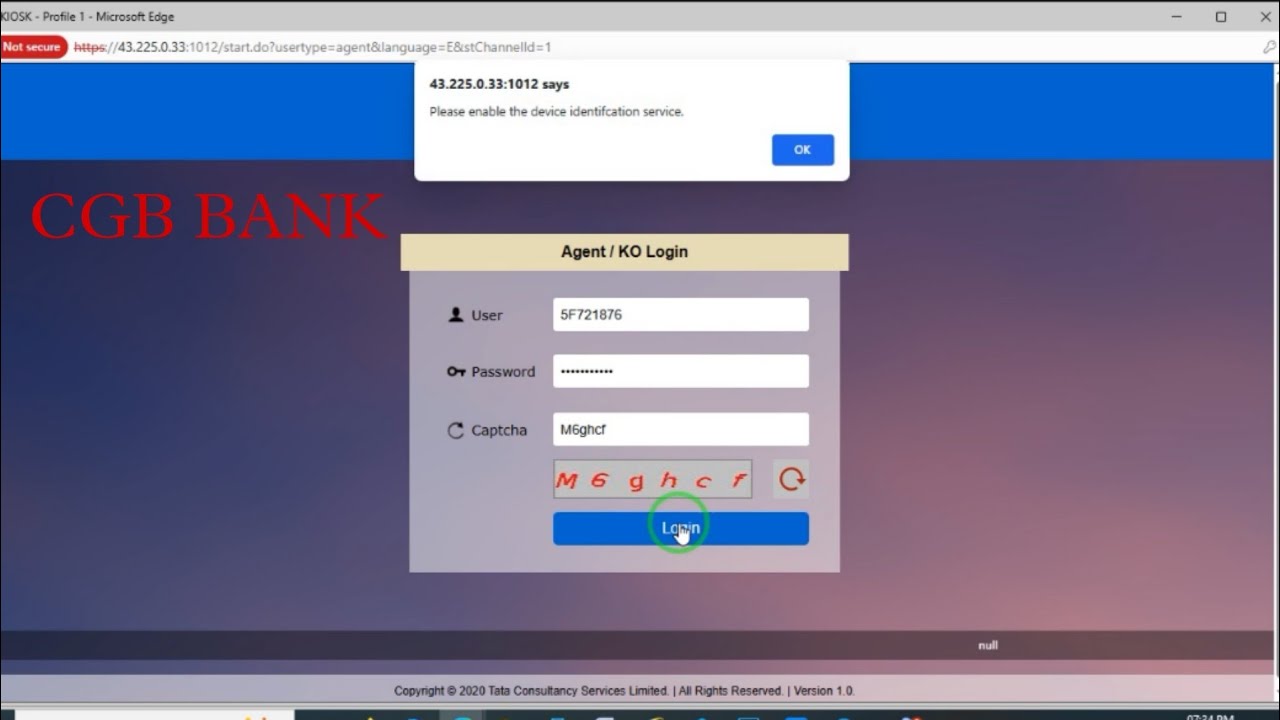Click the browser address bar URL
This screenshot has width=1280, height=720.
[x=312, y=47]
